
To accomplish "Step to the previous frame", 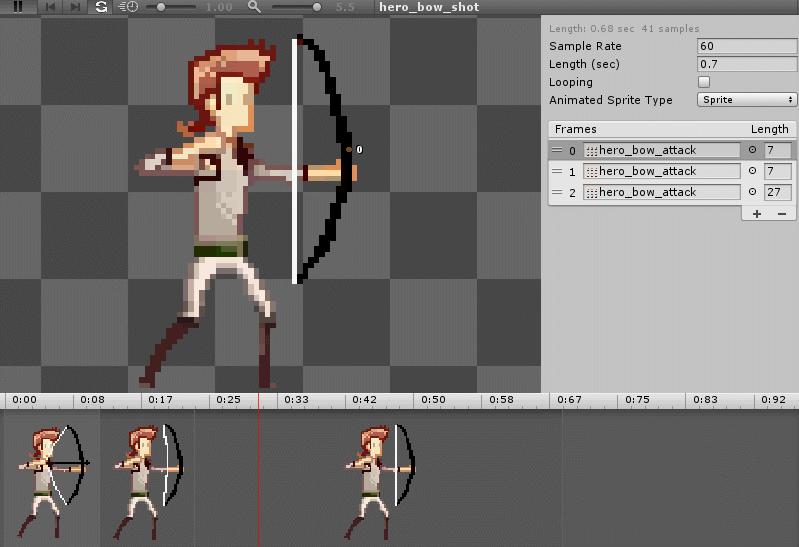I will click(50, 7).
